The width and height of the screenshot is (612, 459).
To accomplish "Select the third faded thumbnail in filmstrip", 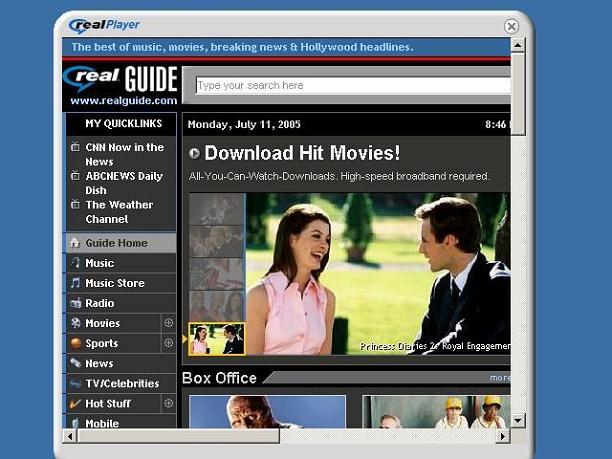I will [x=217, y=274].
